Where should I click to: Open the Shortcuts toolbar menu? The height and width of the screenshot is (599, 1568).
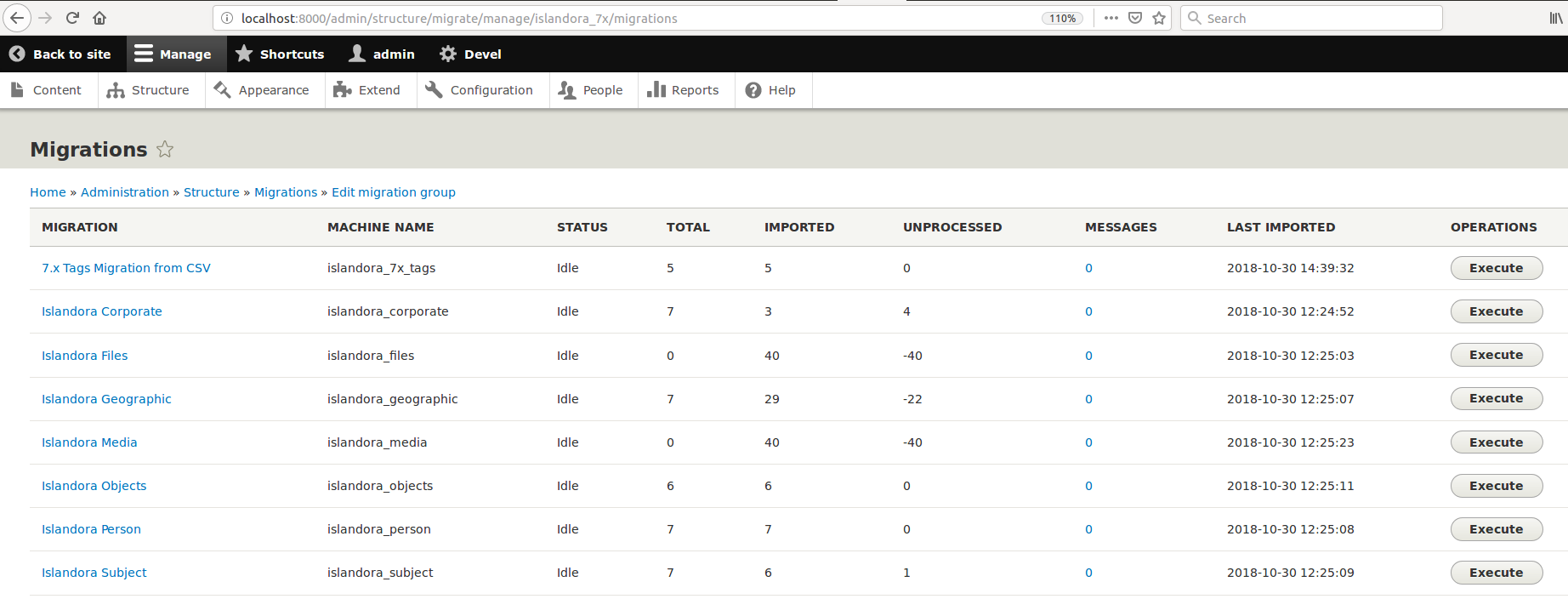[x=280, y=54]
